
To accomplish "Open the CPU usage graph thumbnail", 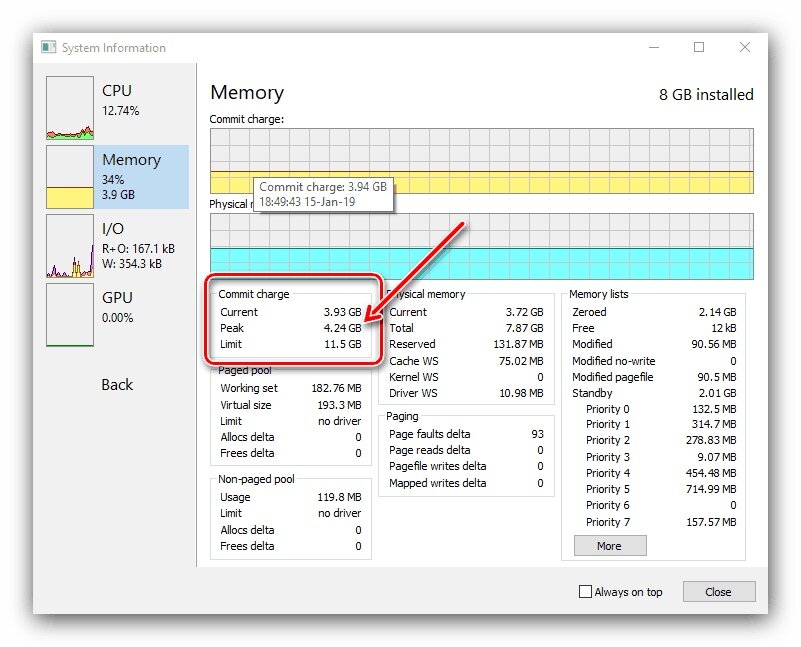I will click(x=70, y=108).
